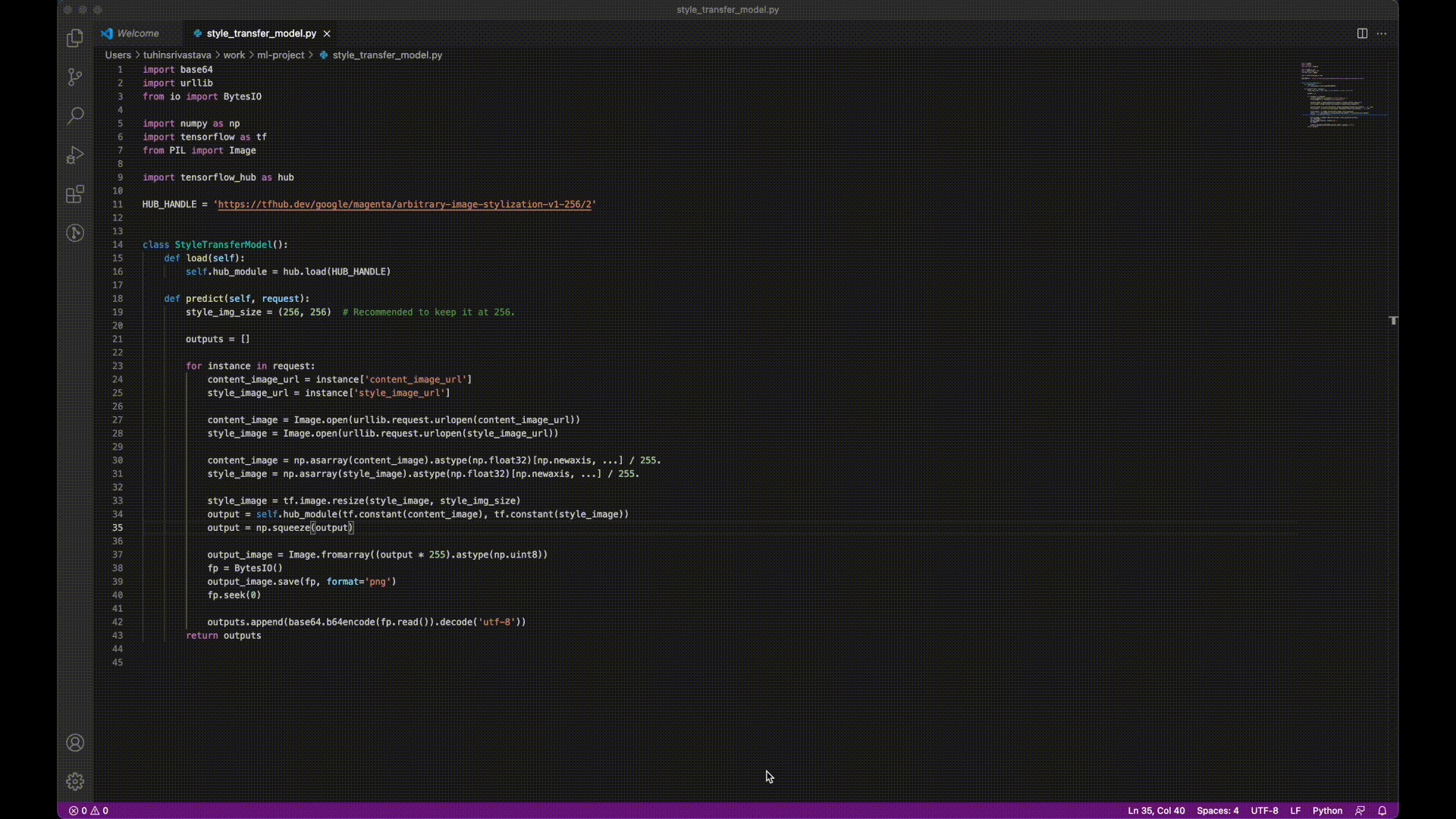Switch to the Welcome tab

tap(137, 33)
